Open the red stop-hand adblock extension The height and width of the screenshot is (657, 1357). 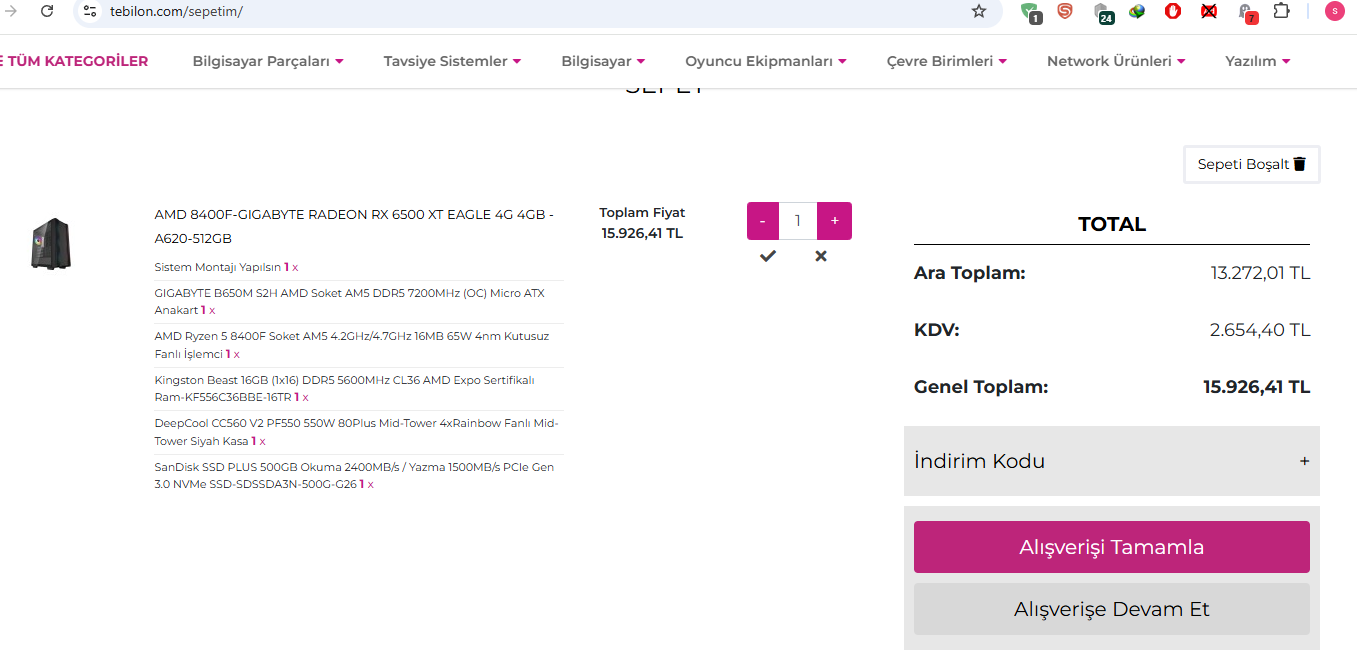tap(1173, 11)
